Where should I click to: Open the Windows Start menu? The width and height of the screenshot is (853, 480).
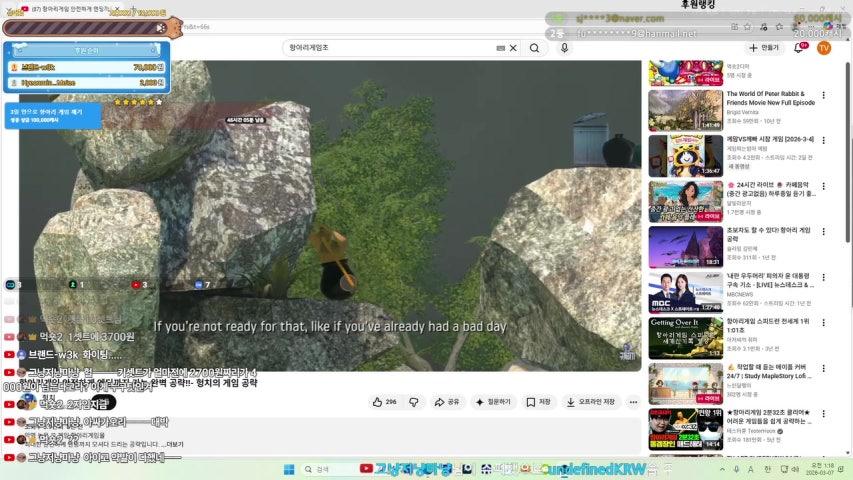coord(289,469)
